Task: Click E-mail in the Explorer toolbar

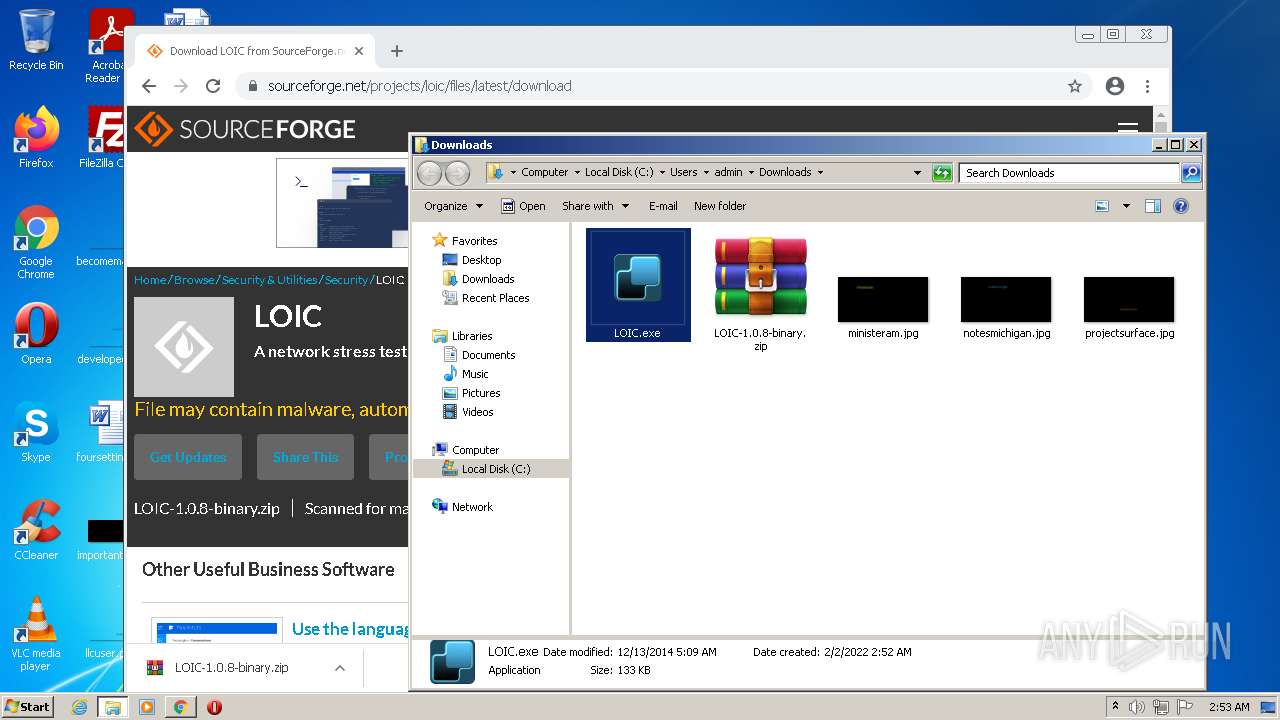Action: pos(663,206)
